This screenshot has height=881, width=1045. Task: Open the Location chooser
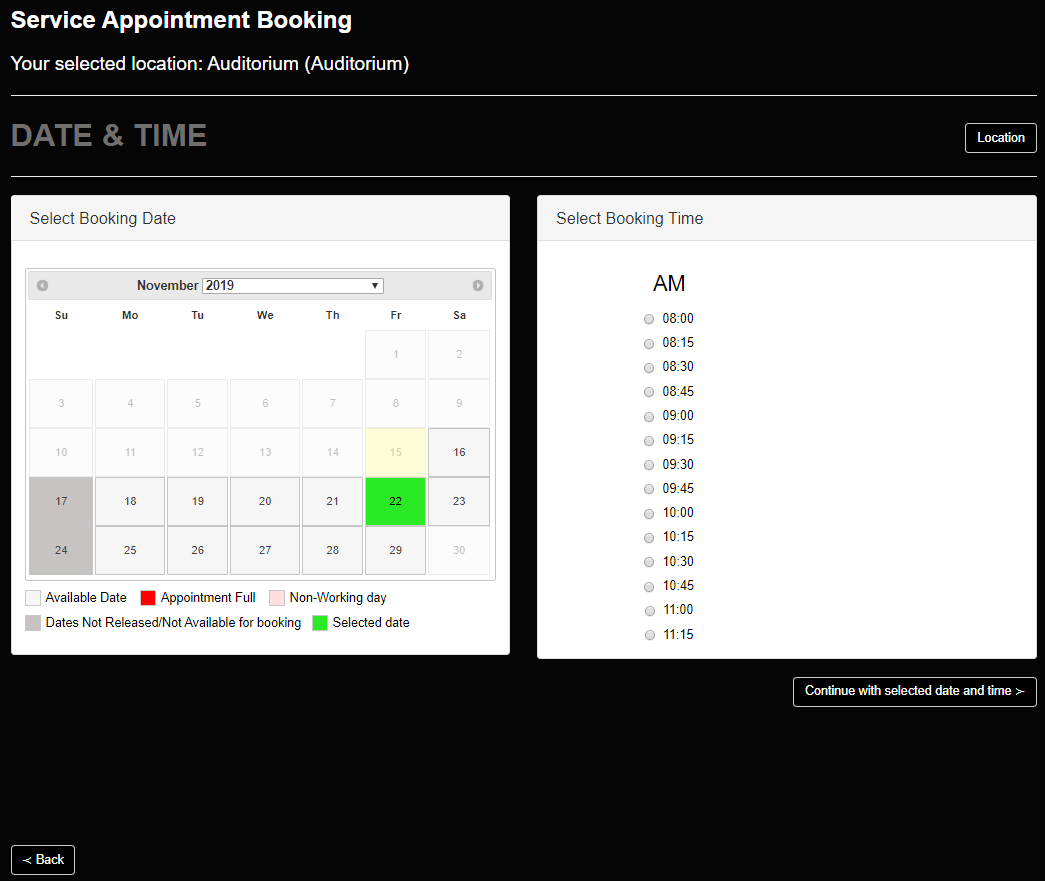tap(1000, 137)
